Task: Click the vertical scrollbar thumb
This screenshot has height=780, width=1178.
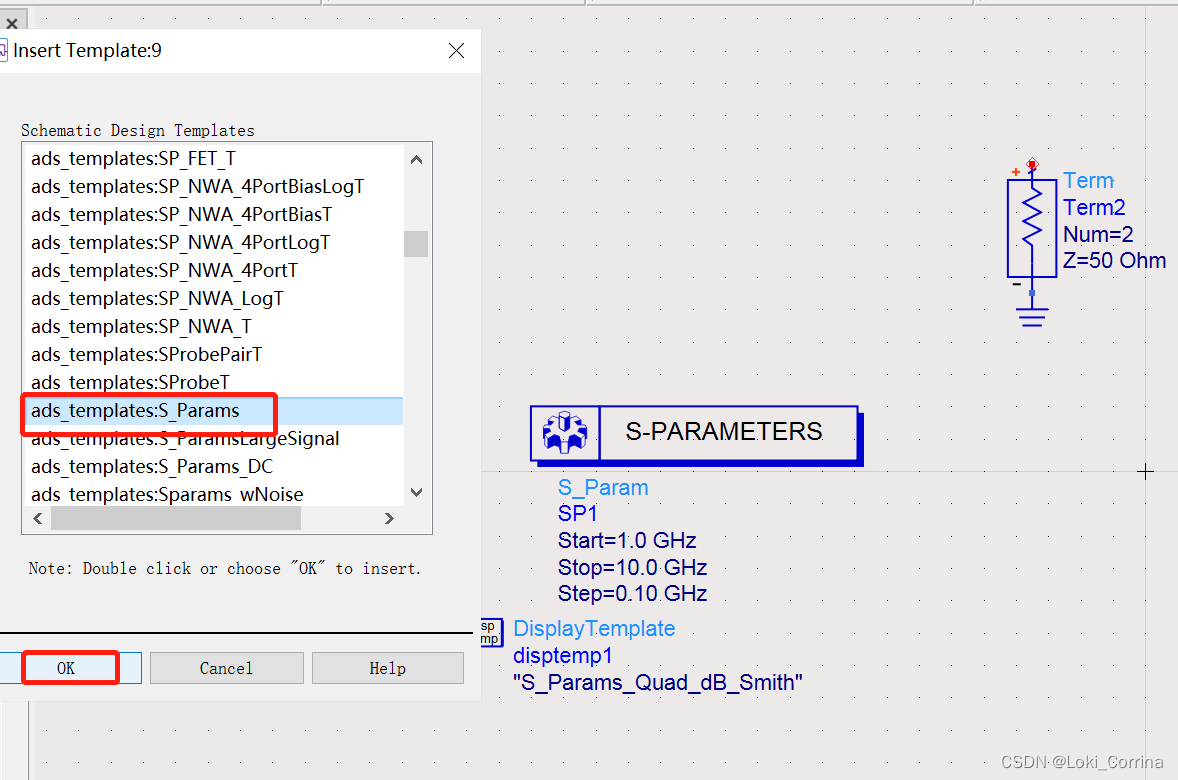Action: 416,243
